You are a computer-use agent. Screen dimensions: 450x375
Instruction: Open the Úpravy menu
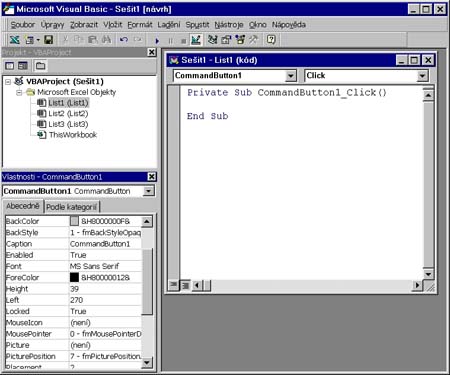click(52, 25)
